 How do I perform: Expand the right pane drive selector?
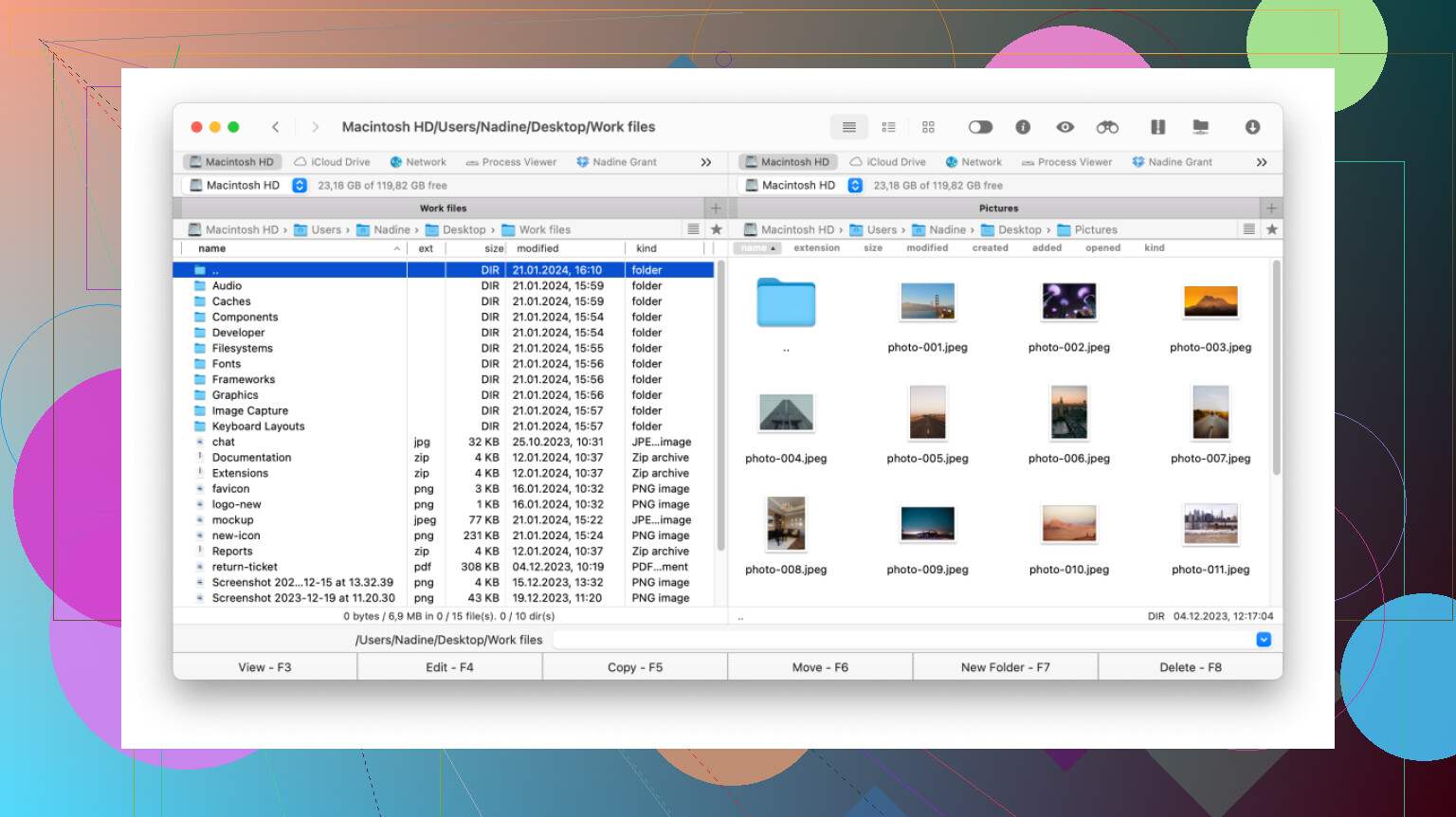point(855,186)
